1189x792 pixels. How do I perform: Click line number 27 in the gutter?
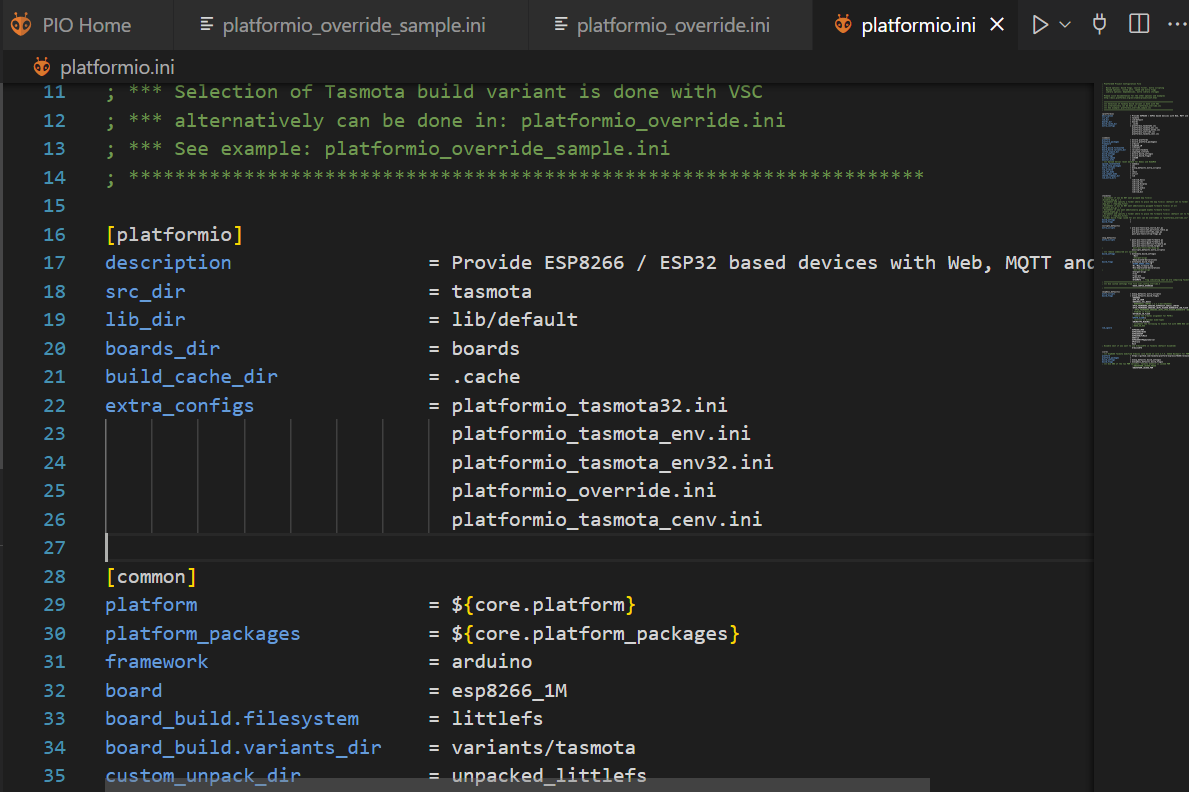pyautogui.click(x=55, y=548)
